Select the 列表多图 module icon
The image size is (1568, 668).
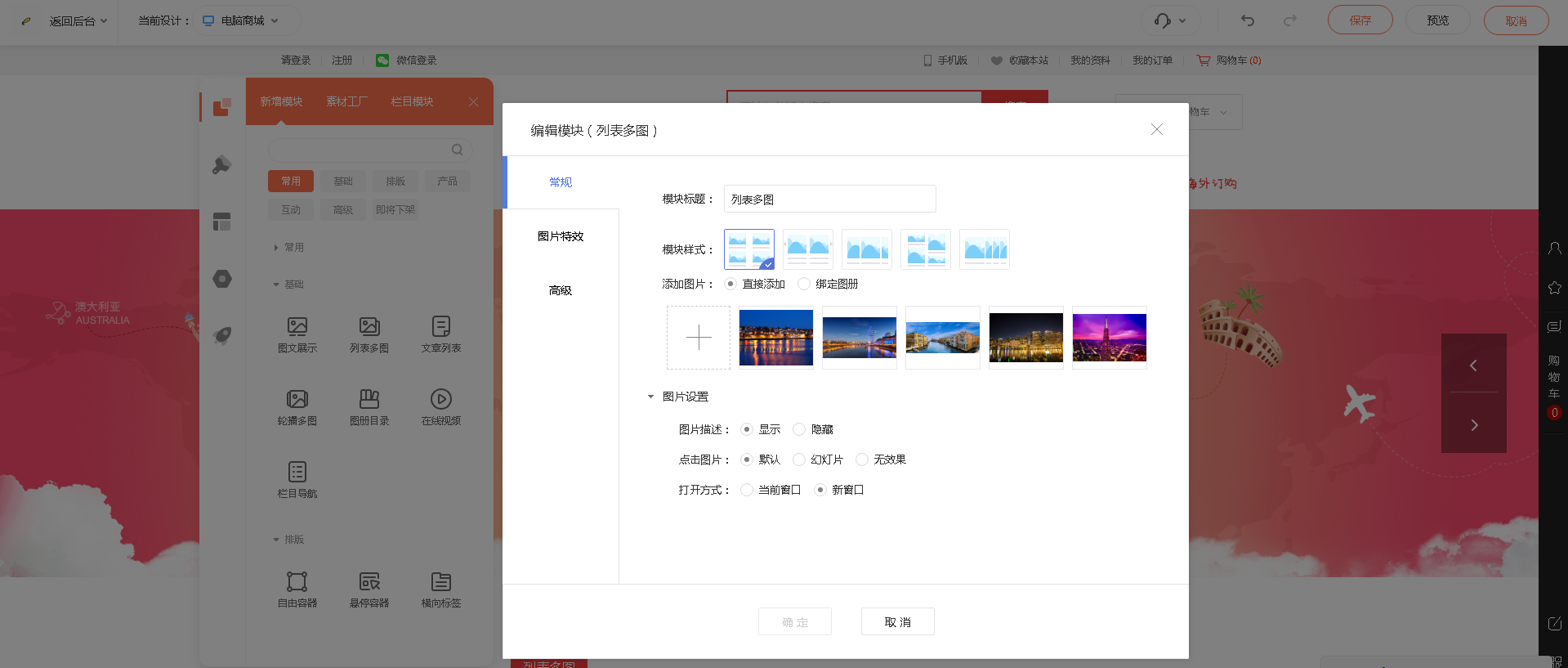tap(369, 326)
